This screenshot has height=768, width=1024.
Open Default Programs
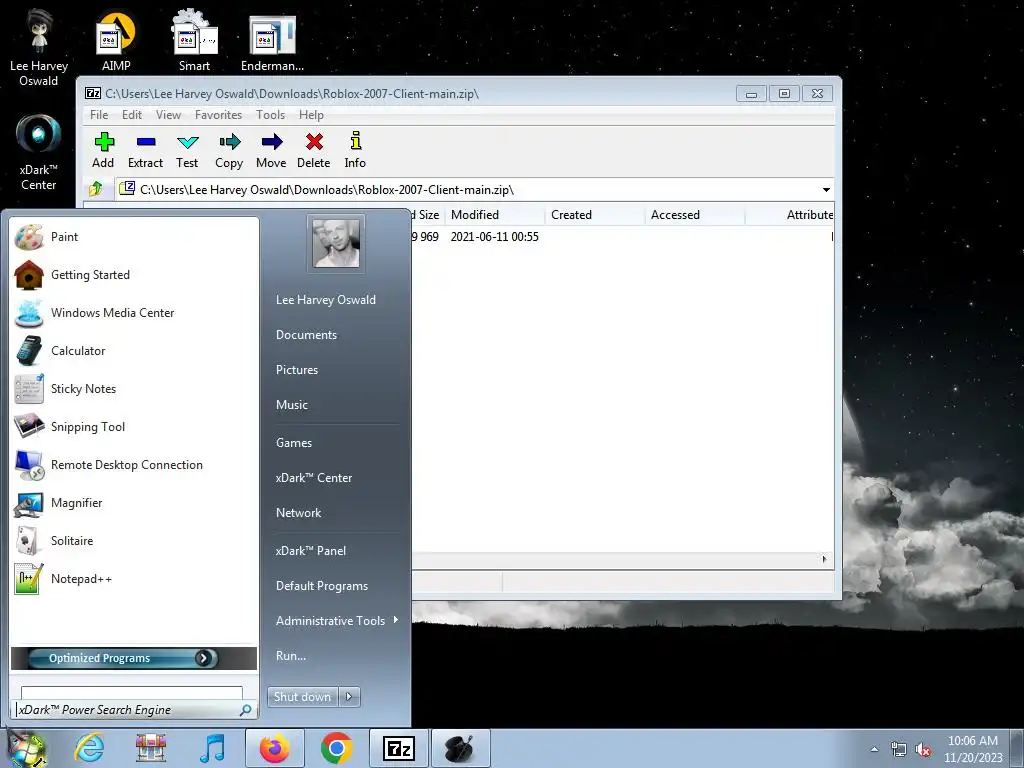[x=322, y=586]
